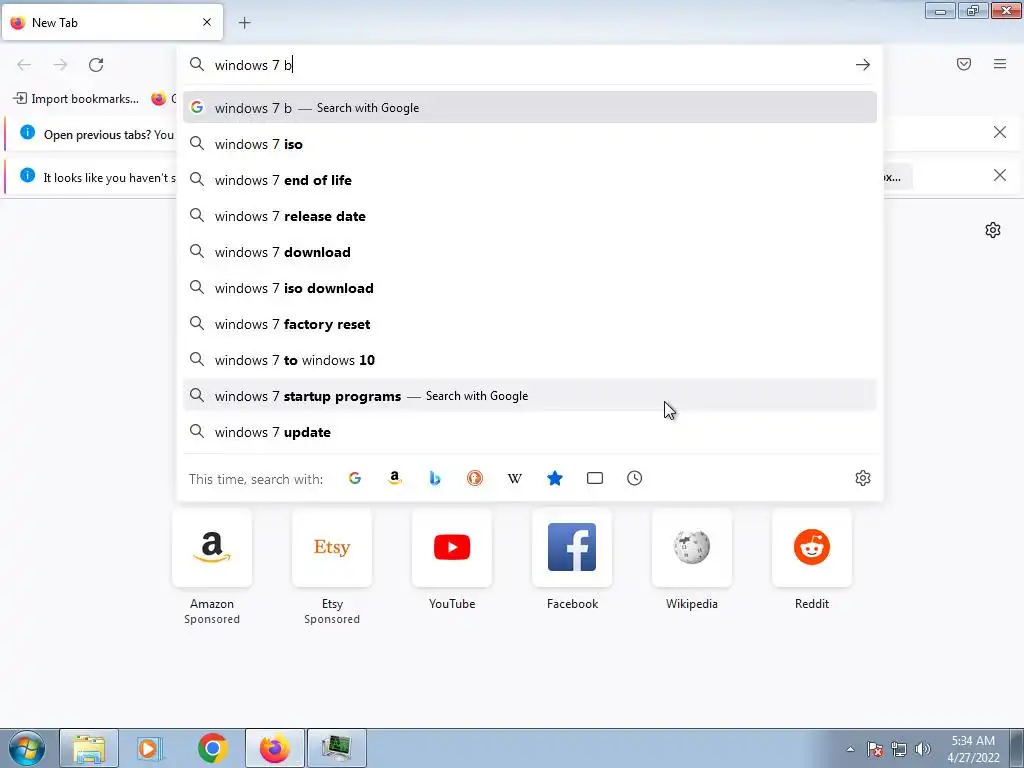1024x768 pixels.
Task: Select suggestion 'windows 7 release date'
Action: pyautogui.click(x=530, y=216)
